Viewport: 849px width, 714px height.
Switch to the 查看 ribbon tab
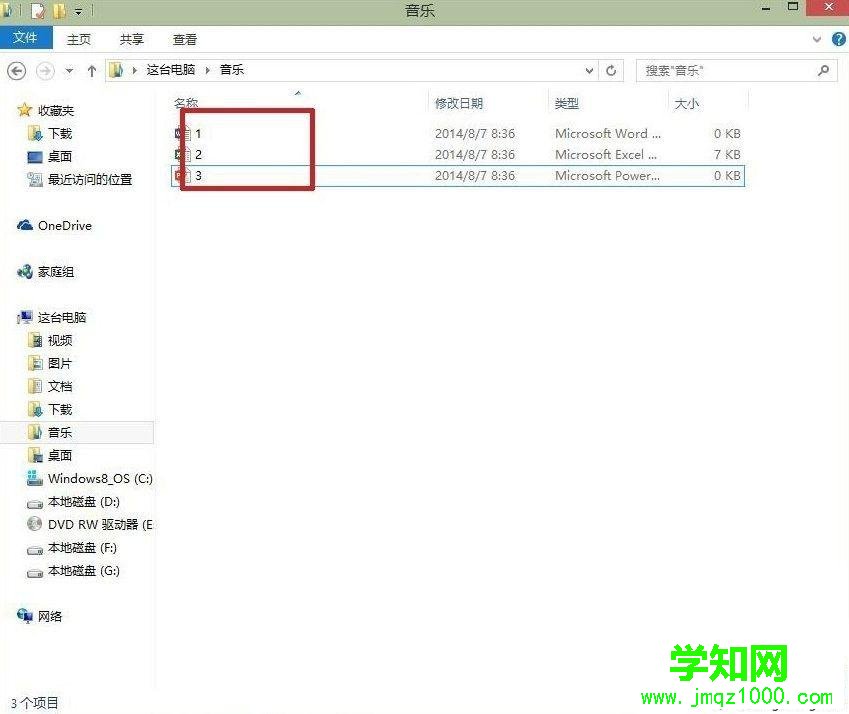[185, 40]
